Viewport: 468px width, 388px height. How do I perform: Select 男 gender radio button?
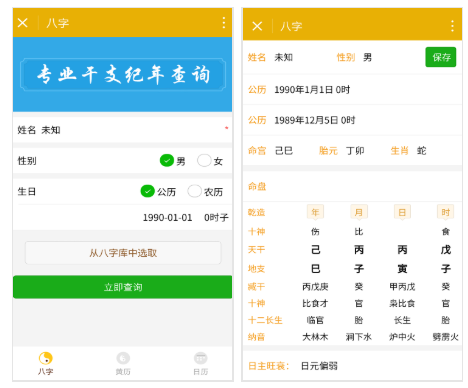[167, 161]
